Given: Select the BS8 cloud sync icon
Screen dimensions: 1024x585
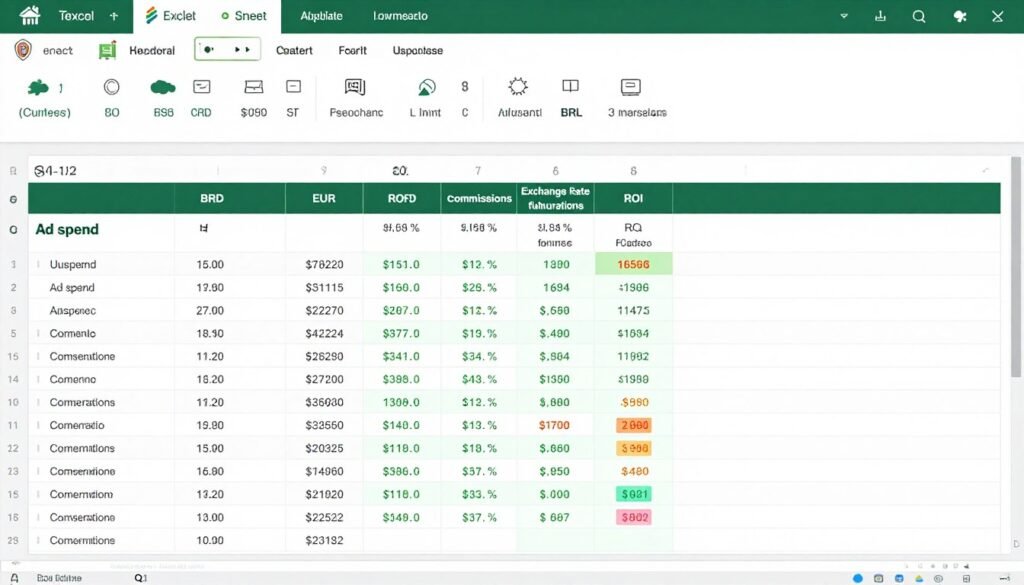Looking at the screenshot, I should [162, 88].
